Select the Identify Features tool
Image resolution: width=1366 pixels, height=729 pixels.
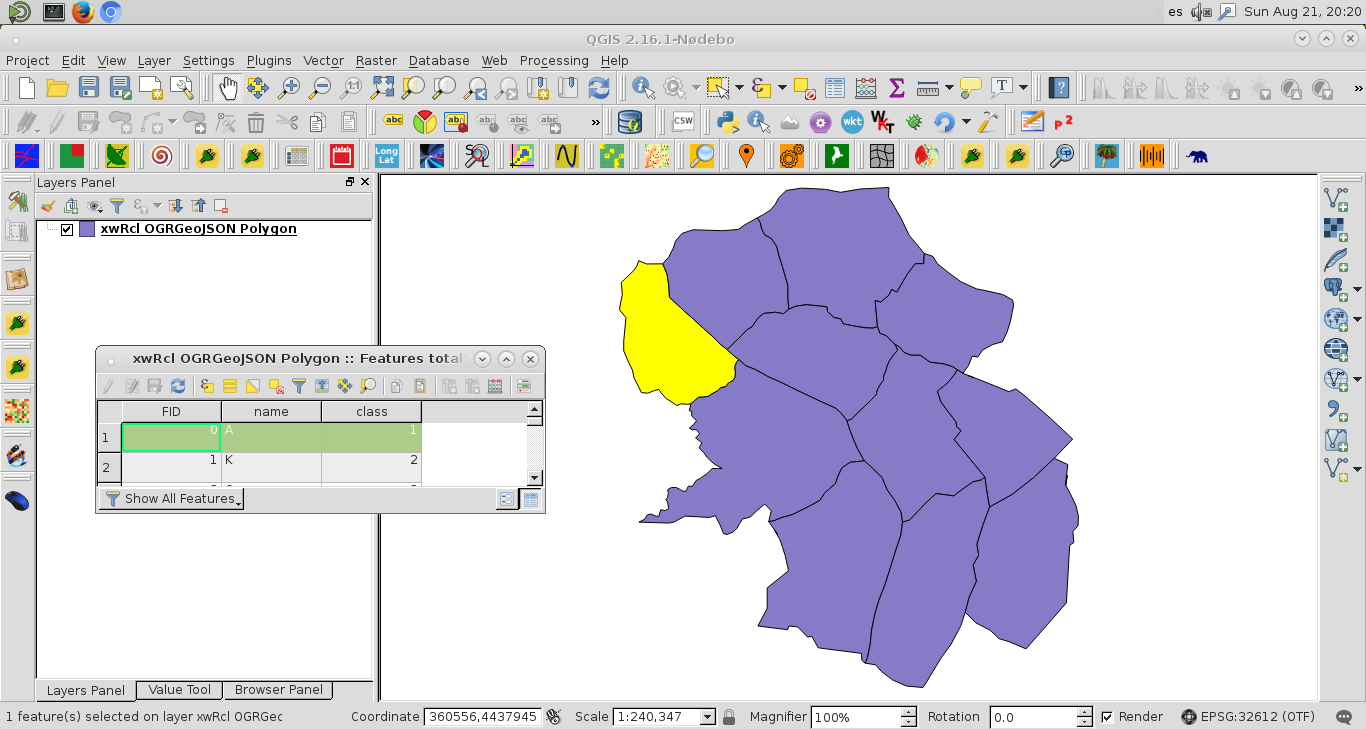643,88
